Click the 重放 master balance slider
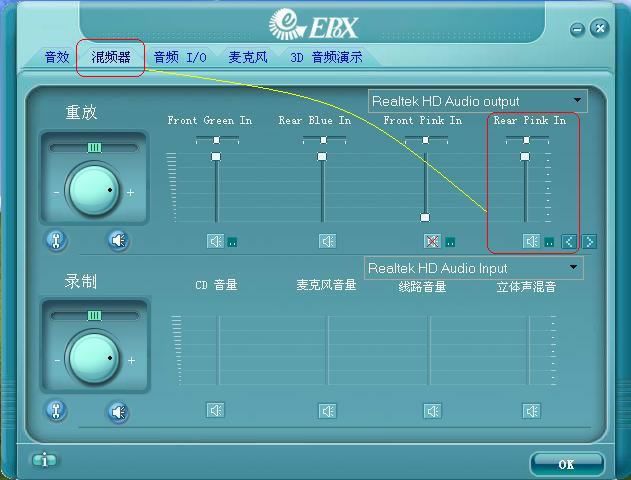This screenshot has height=480, width=631. point(94,148)
